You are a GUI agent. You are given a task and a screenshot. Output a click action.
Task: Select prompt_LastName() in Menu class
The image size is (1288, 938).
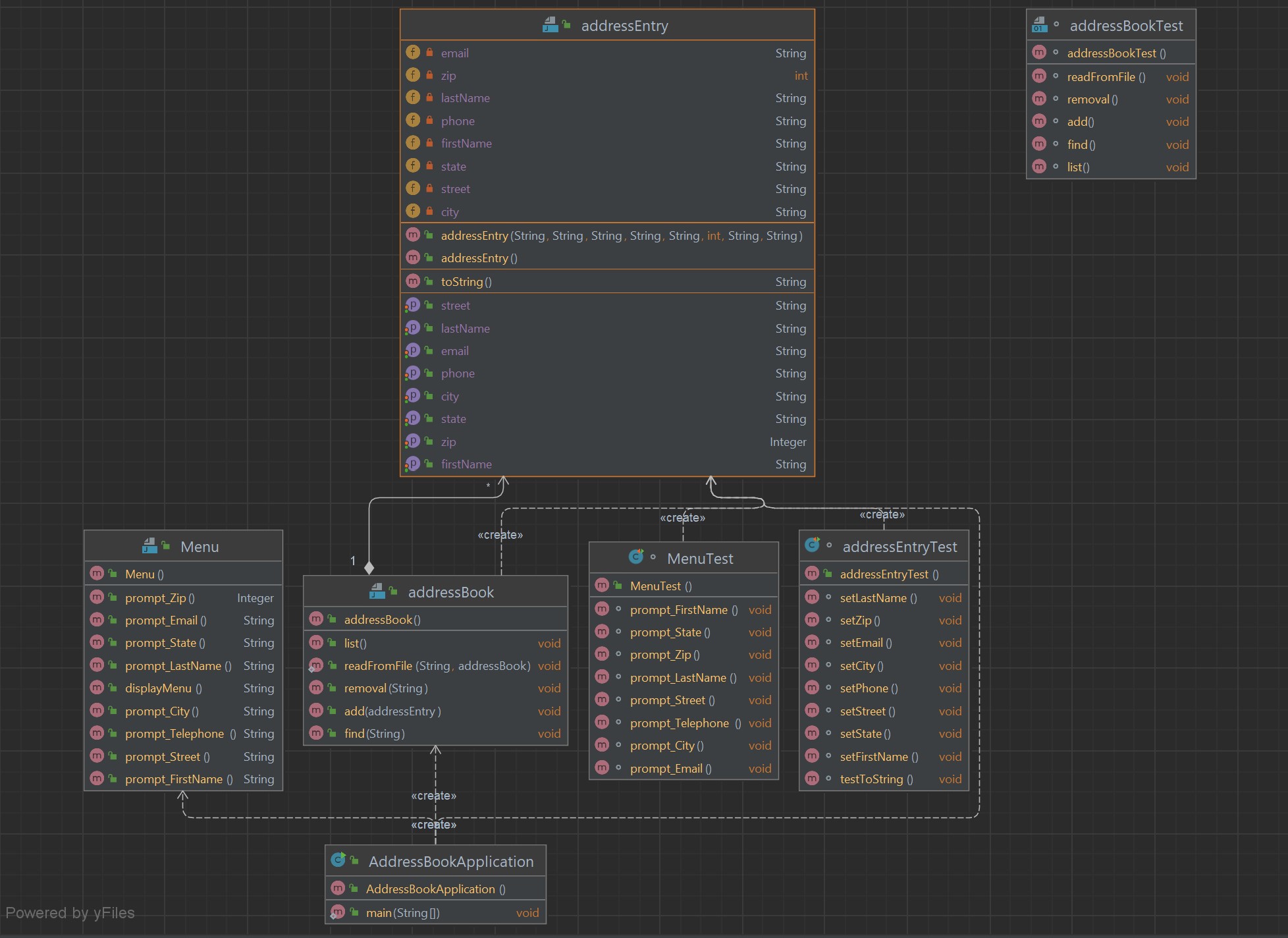click(x=183, y=665)
